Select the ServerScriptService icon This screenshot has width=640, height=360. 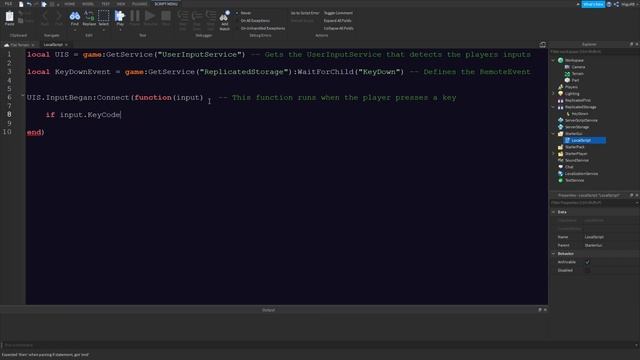tap(560, 120)
